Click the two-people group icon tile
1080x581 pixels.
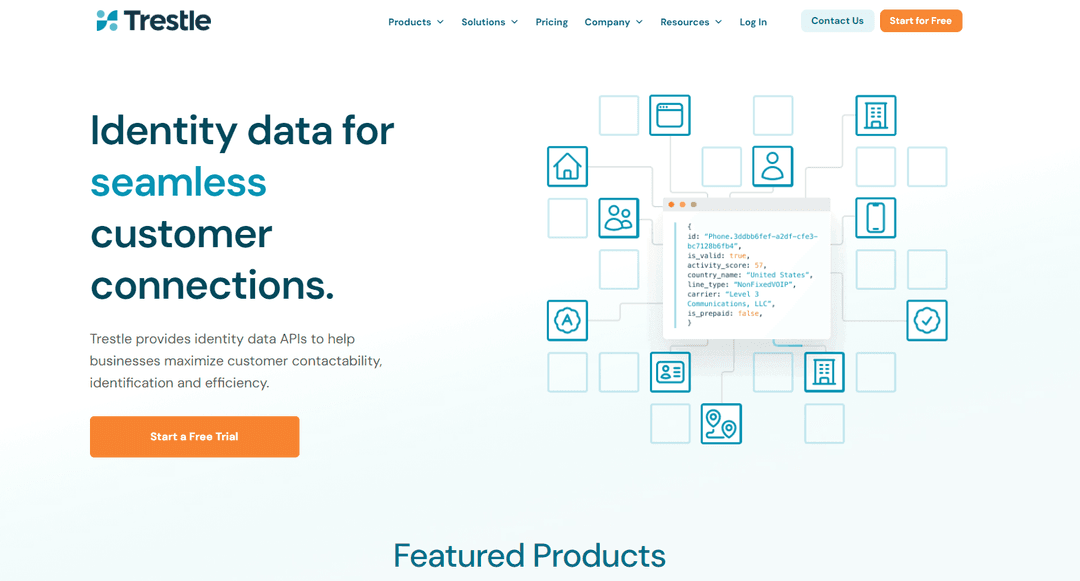coord(619,218)
